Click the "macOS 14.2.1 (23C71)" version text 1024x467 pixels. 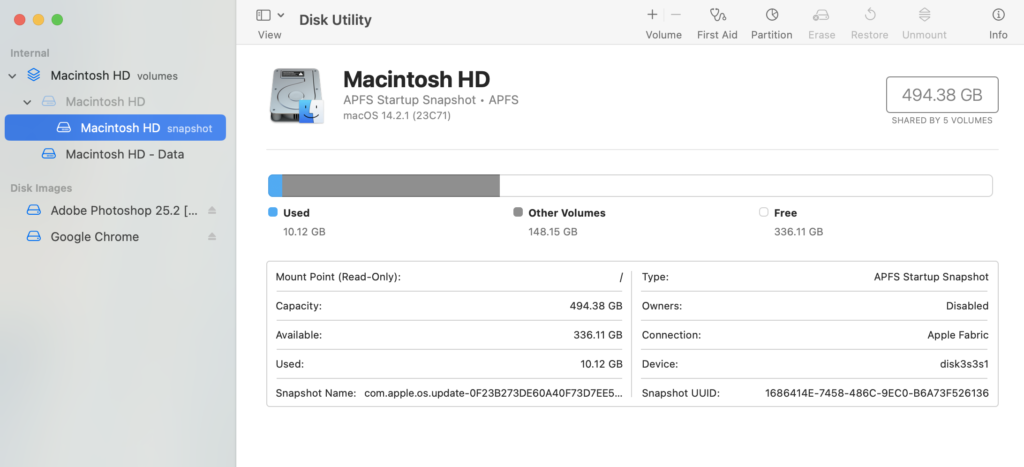click(x=396, y=116)
